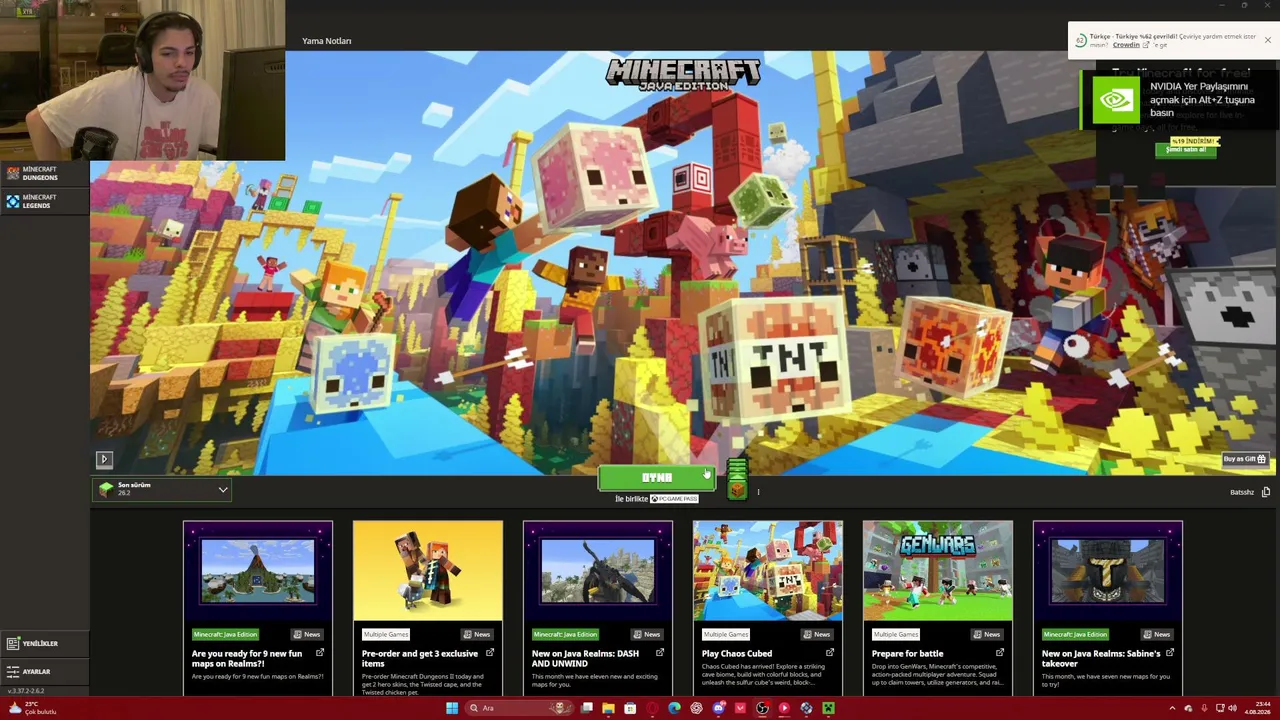Open external link for Prepare for battle
Image resolution: width=1280 pixels, height=720 pixels.
click(x=1000, y=653)
